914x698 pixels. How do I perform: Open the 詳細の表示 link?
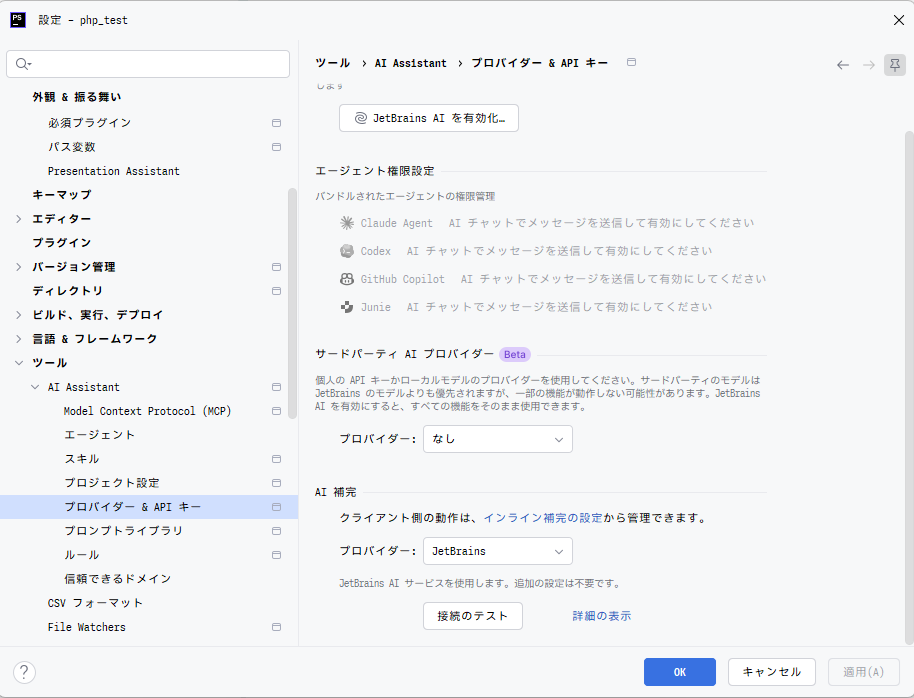coord(602,616)
